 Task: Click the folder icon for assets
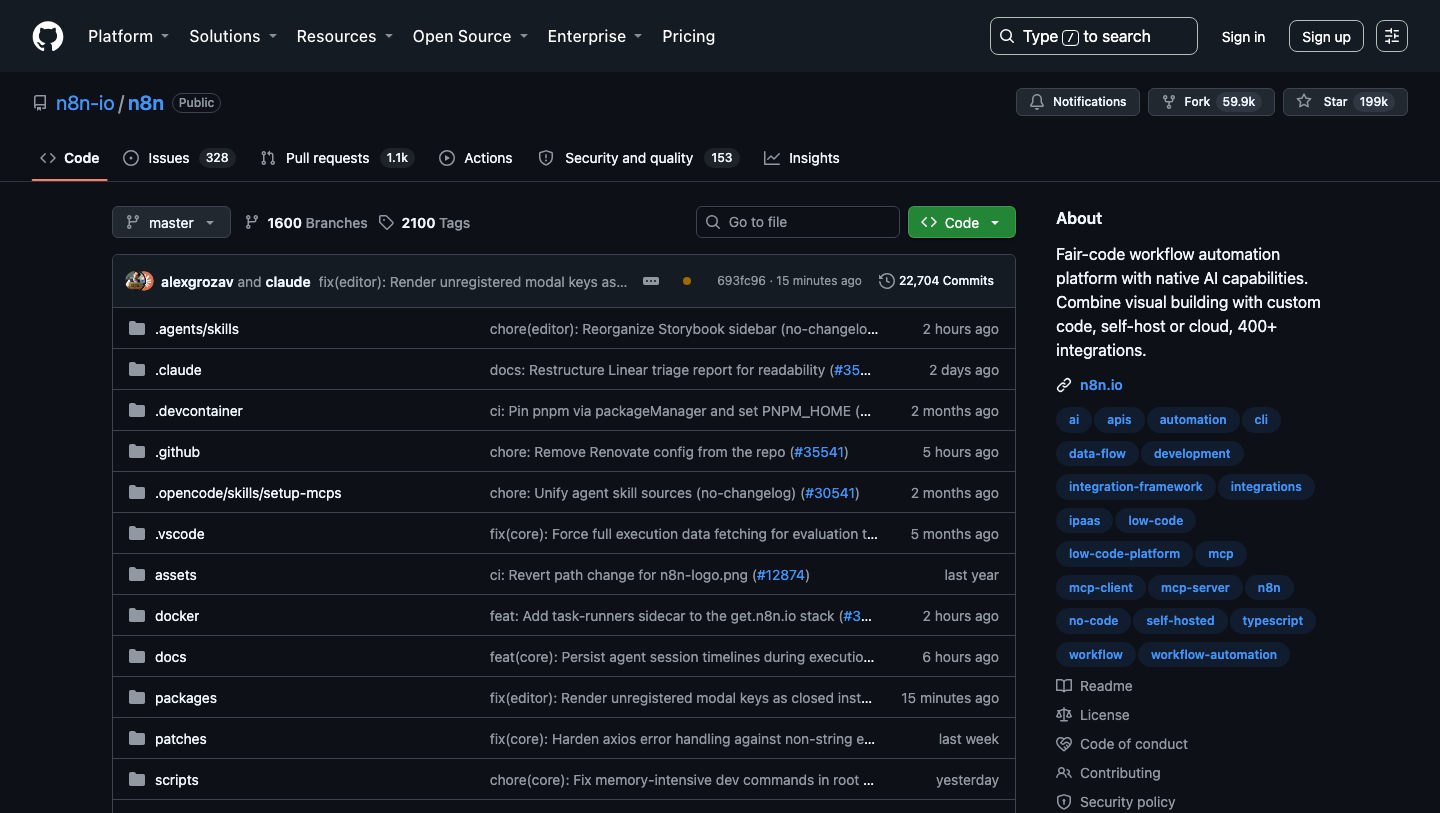[137, 575]
